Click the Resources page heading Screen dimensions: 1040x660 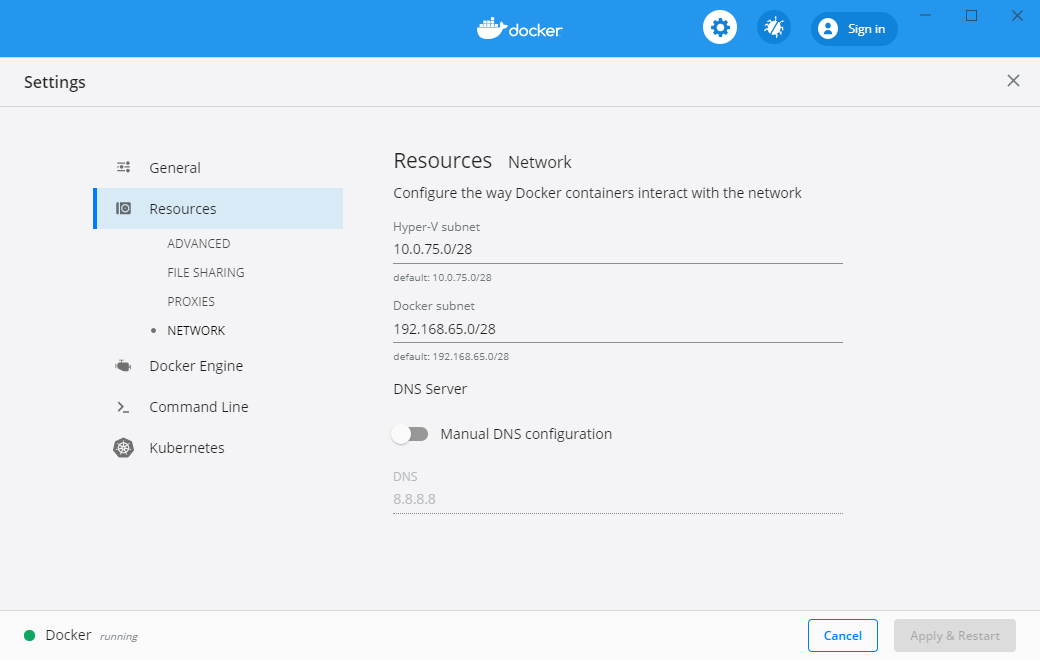coord(442,161)
